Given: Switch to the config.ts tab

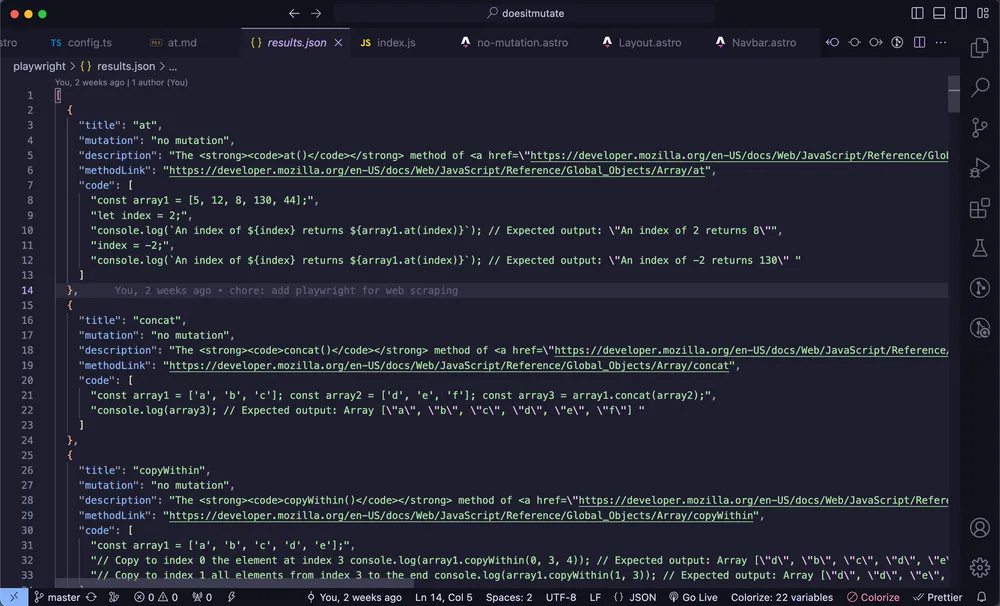Looking at the screenshot, I should [x=81, y=43].
